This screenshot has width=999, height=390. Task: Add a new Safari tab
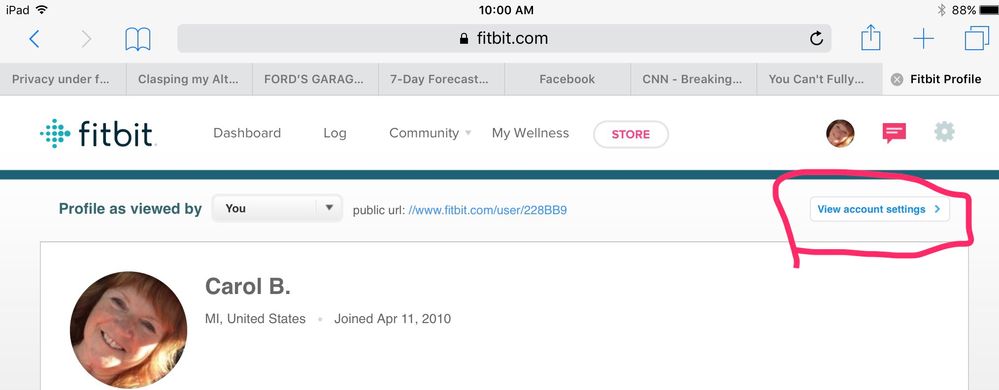923,39
